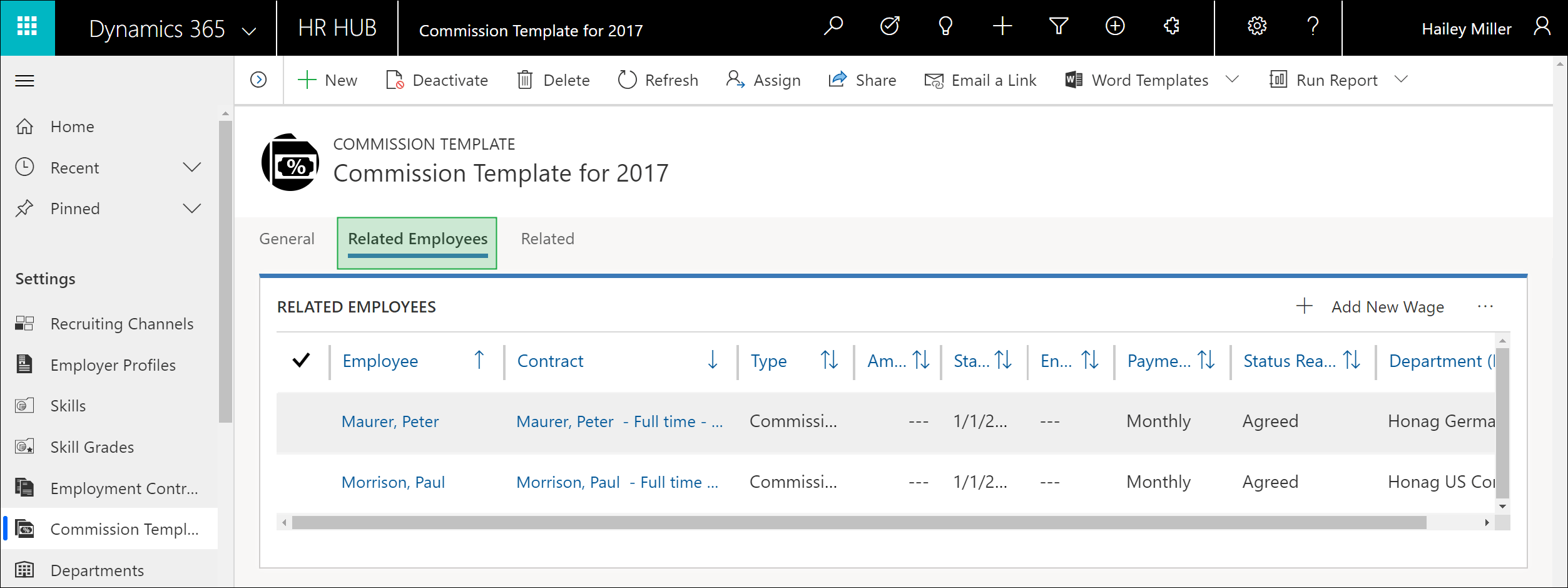The width and height of the screenshot is (1568, 588).
Task: Open advanced find funnel icon
Action: click(x=1059, y=26)
